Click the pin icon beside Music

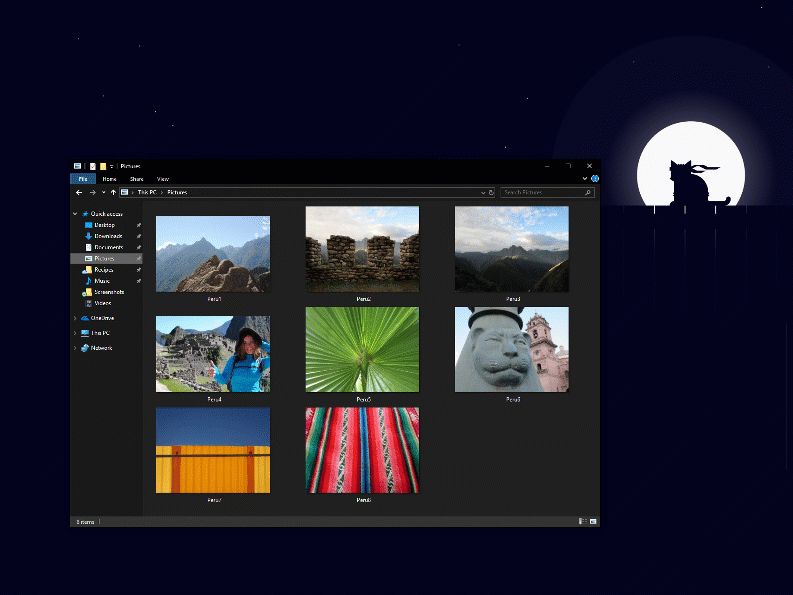139,281
